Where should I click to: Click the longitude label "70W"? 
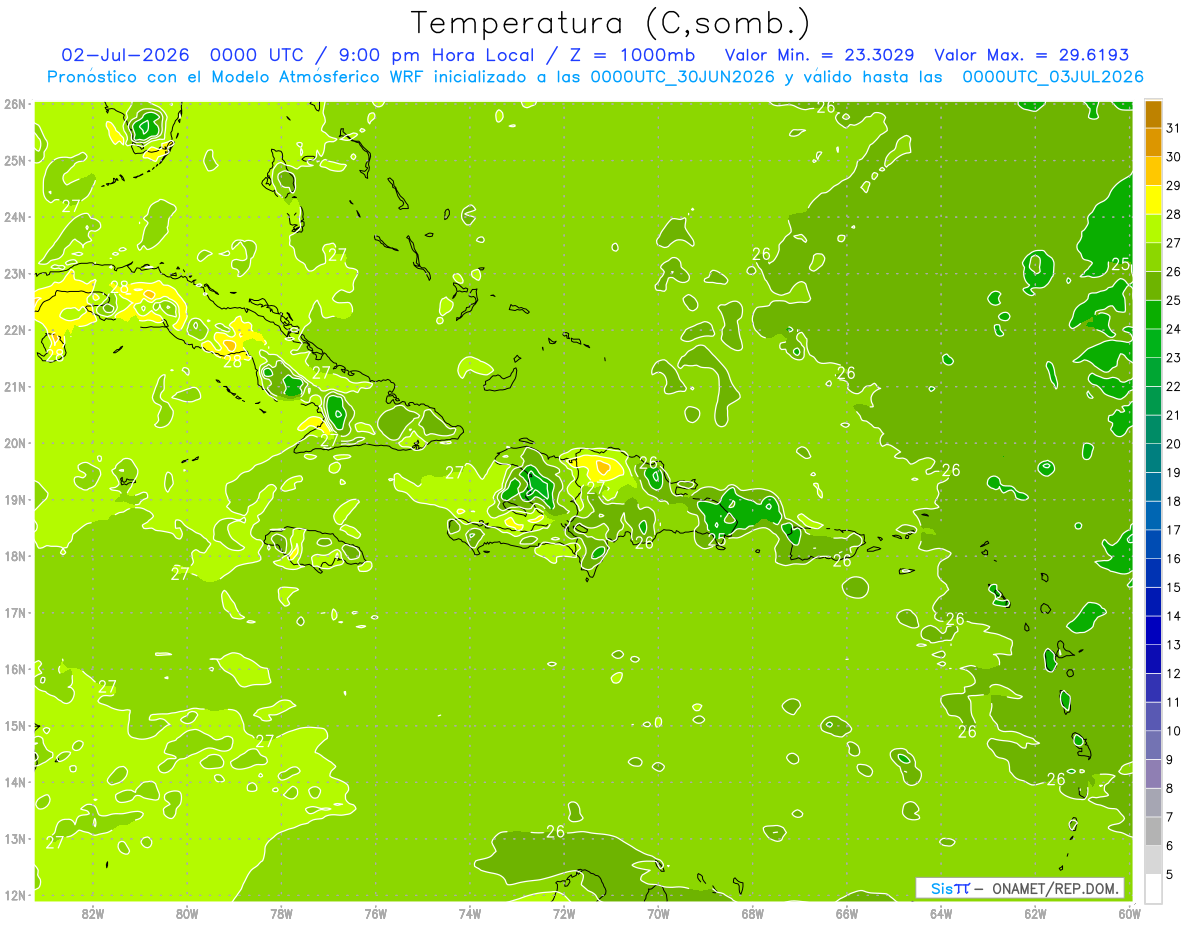[x=658, y=912]
